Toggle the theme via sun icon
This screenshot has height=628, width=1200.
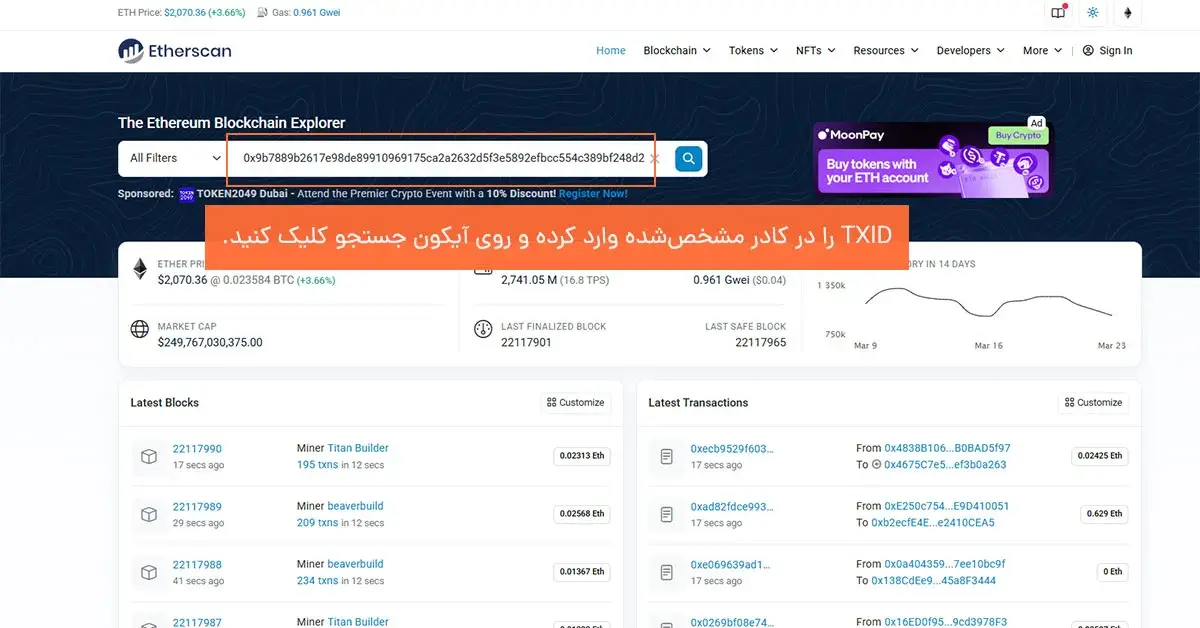point(1093,13)
